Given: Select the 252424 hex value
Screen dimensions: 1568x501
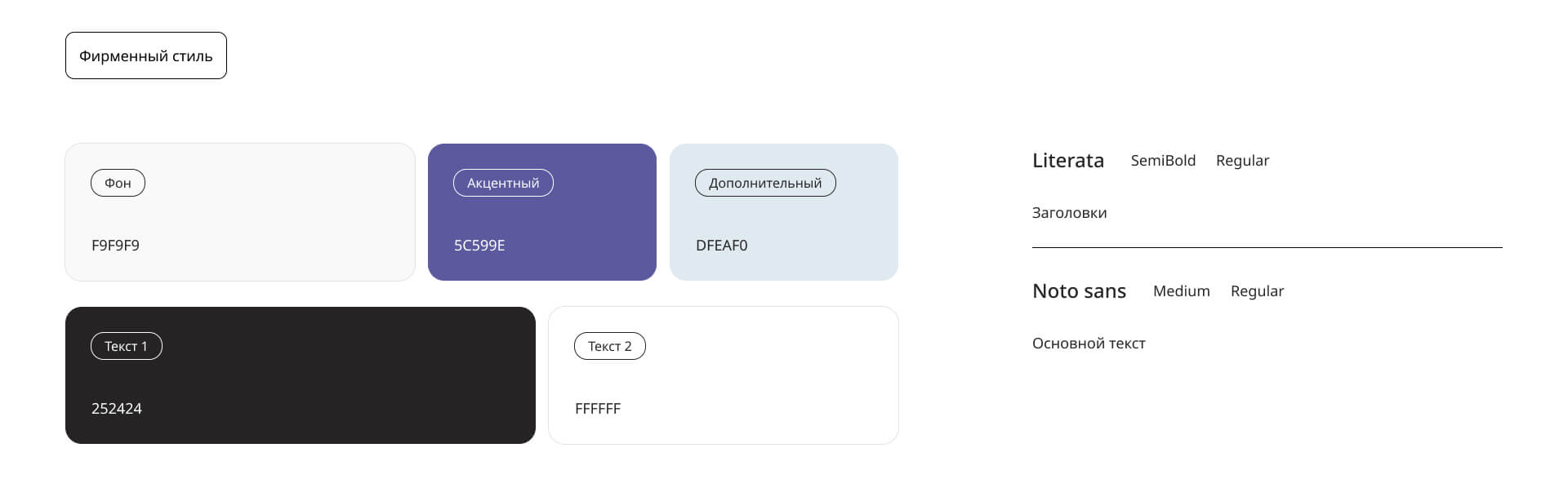Looking at the screenshot, I should [116, 409].
